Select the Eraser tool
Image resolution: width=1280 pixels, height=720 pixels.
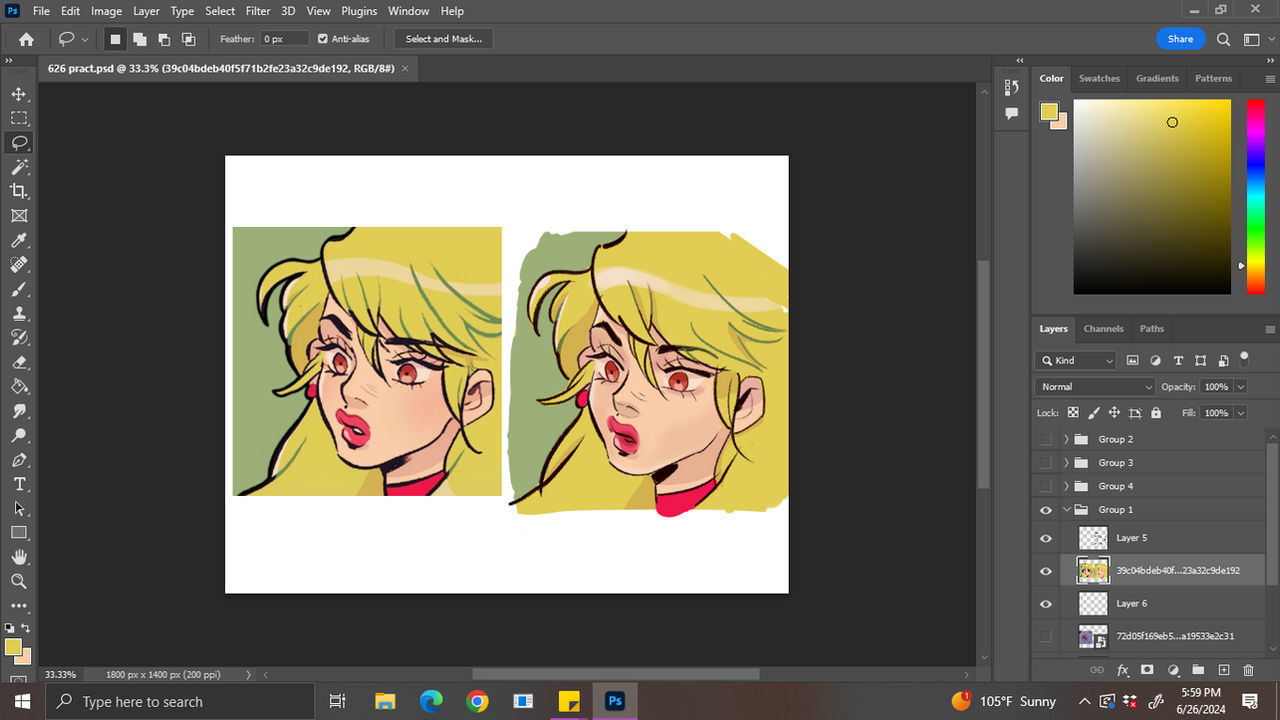pyautogui.click(x=19, y=362)
